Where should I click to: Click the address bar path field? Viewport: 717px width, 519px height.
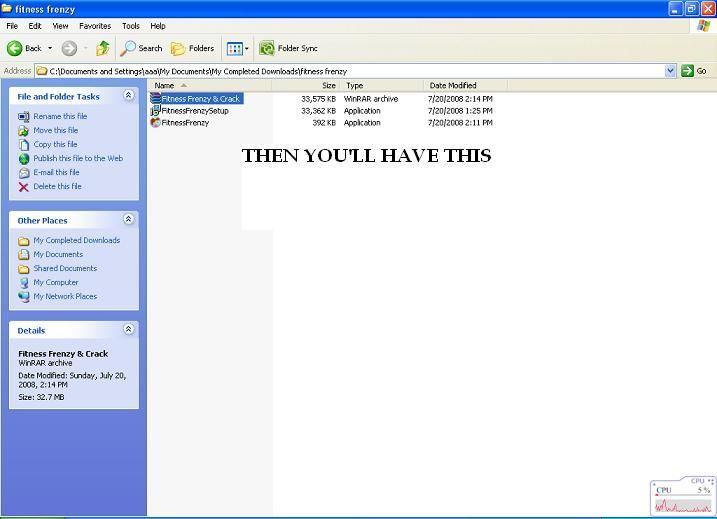coord(350,71)
